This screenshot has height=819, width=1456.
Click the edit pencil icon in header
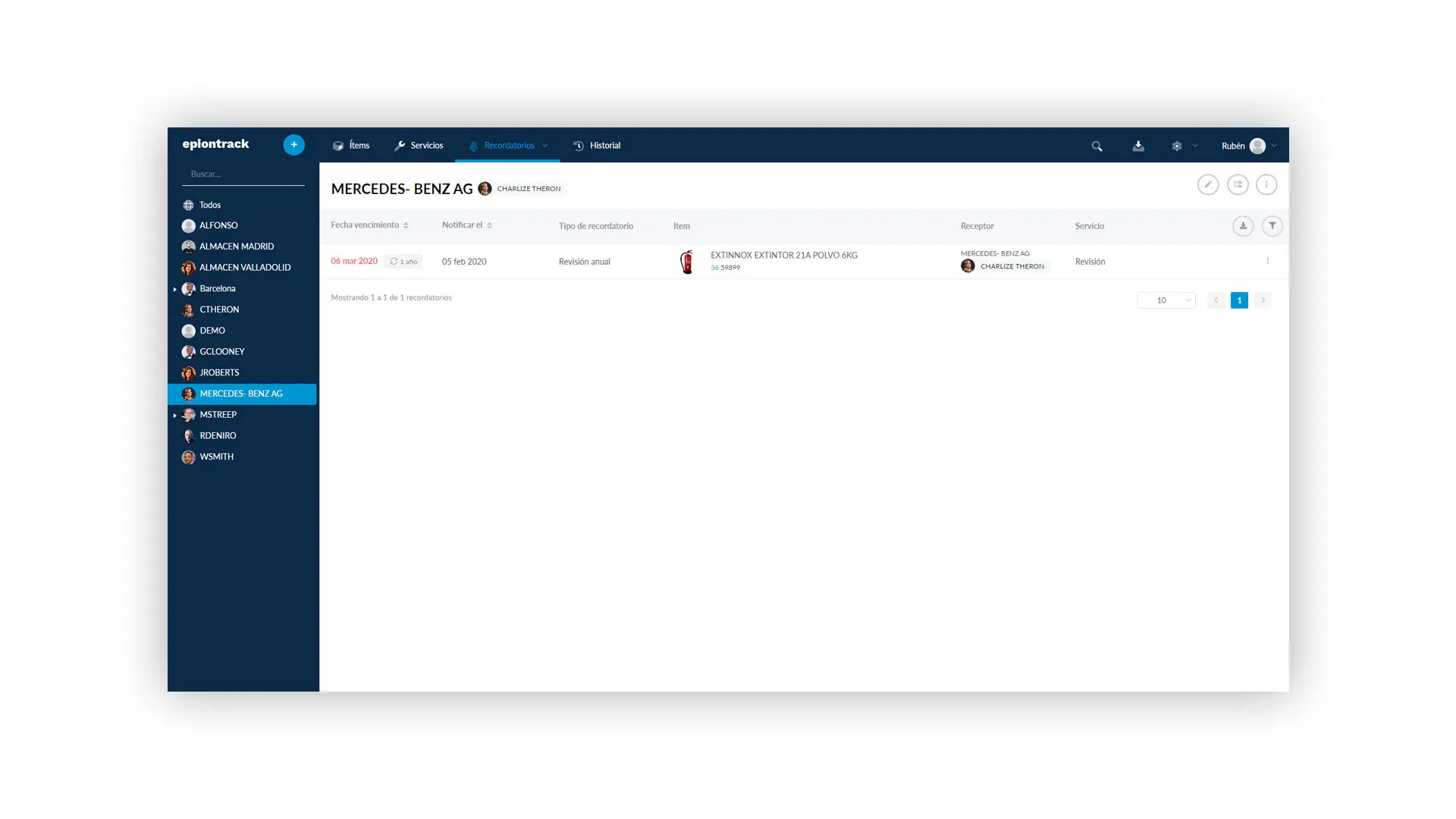coord(1208,184)
